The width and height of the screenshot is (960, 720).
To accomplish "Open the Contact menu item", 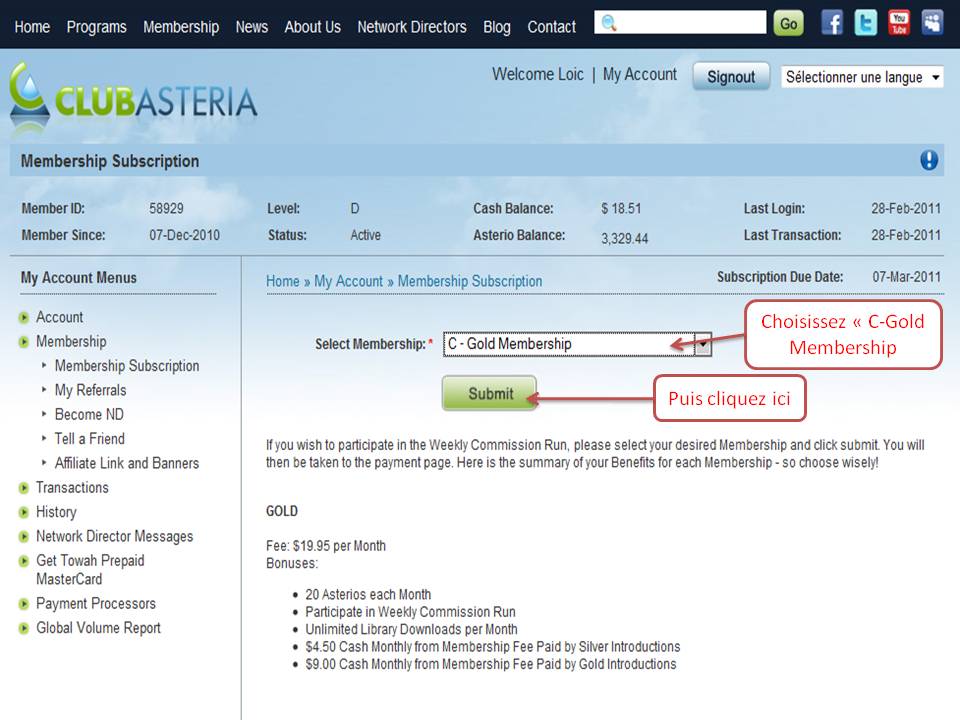I will (552, 27).
